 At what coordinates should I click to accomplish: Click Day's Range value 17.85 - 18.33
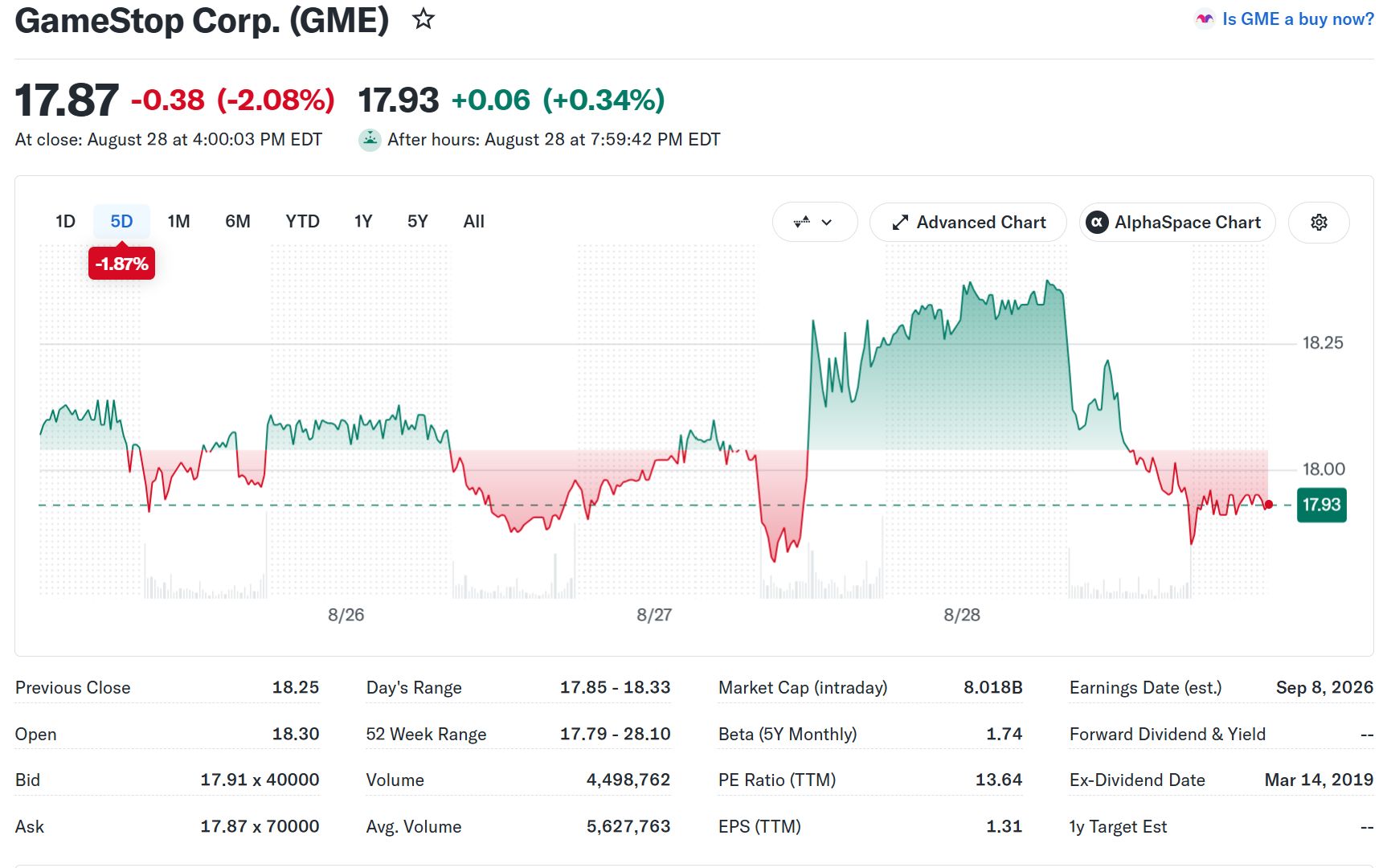click(x=615, y=687)
